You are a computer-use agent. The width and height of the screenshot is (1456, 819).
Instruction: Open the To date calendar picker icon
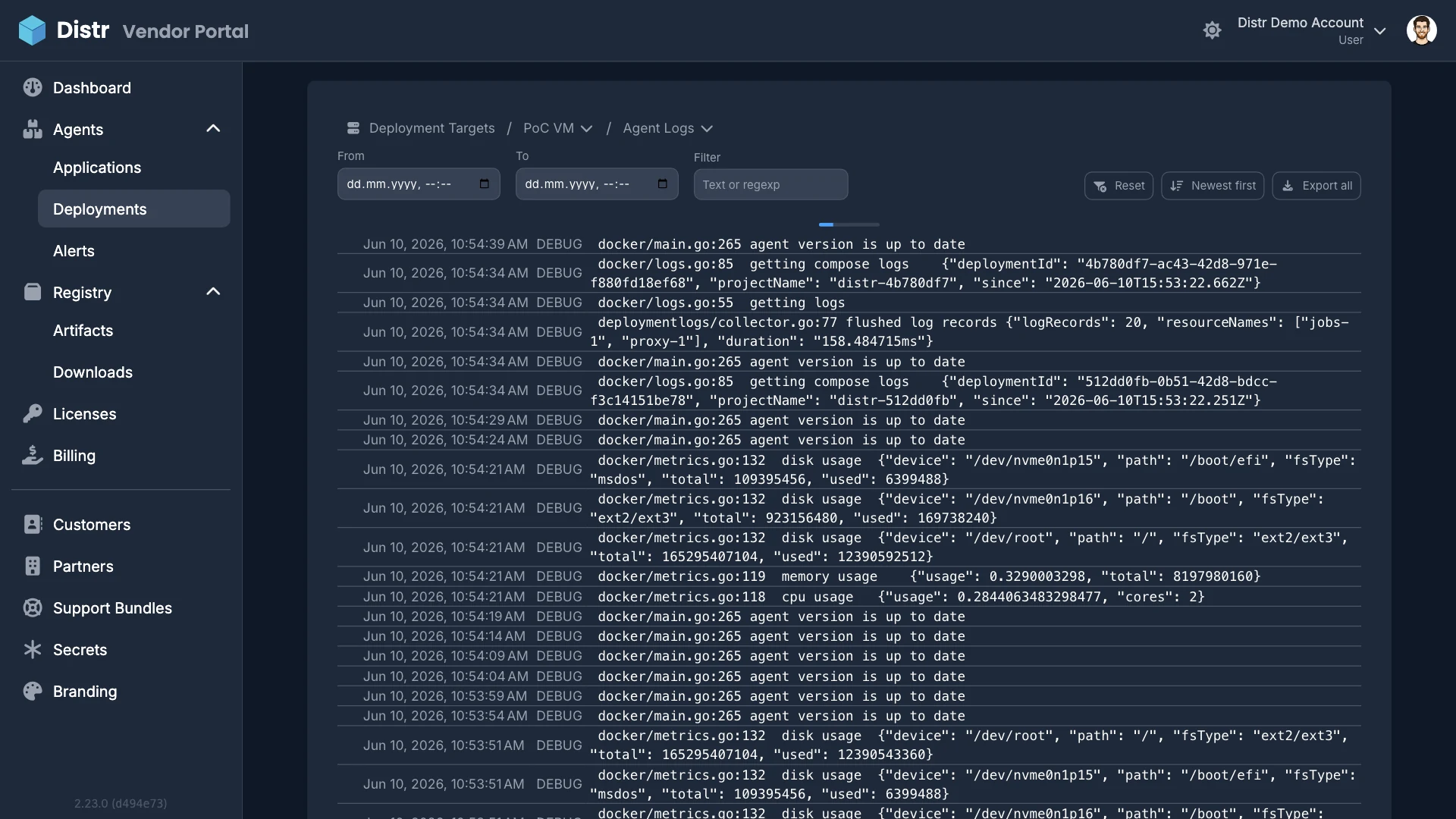[x=663, y=184]
